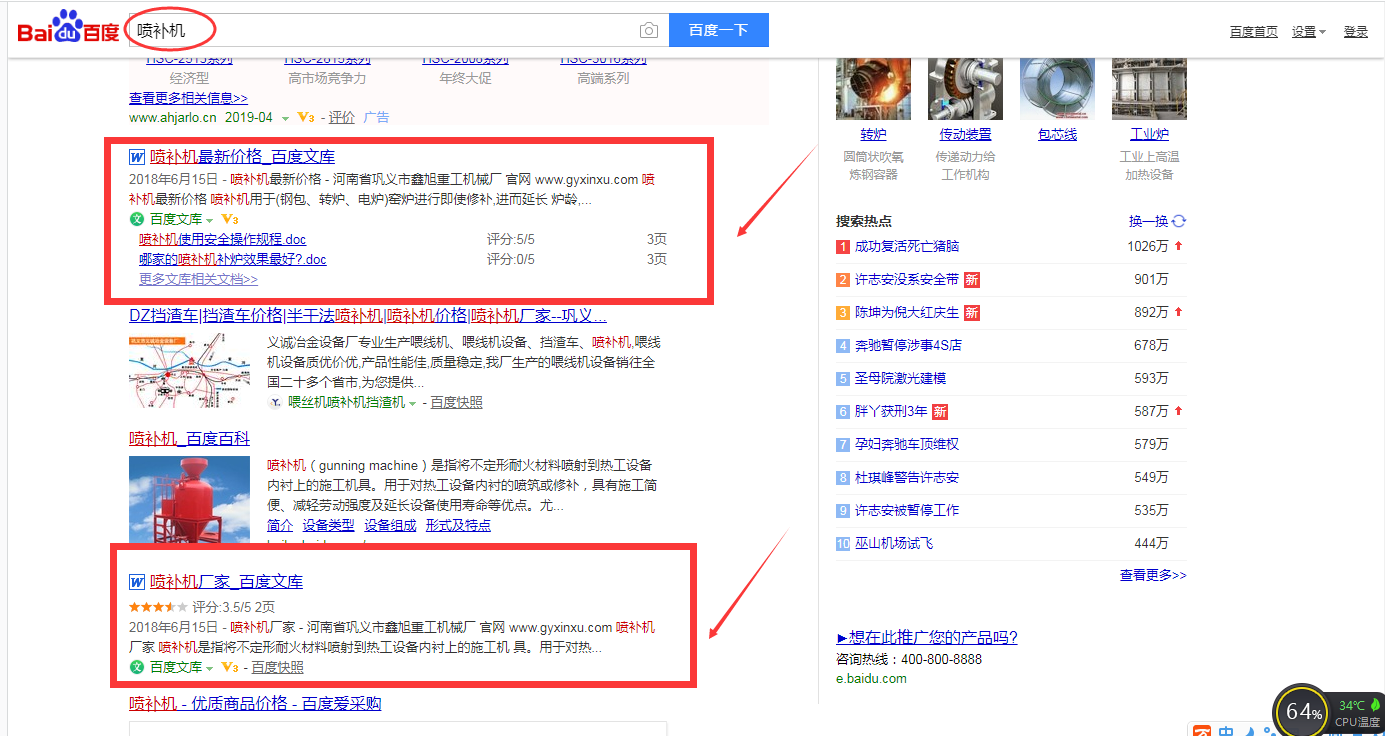1385x736 pixels.
Task: Click V3 badge next to www.ahjarlo.cn
Action: (x=306, y=118)
